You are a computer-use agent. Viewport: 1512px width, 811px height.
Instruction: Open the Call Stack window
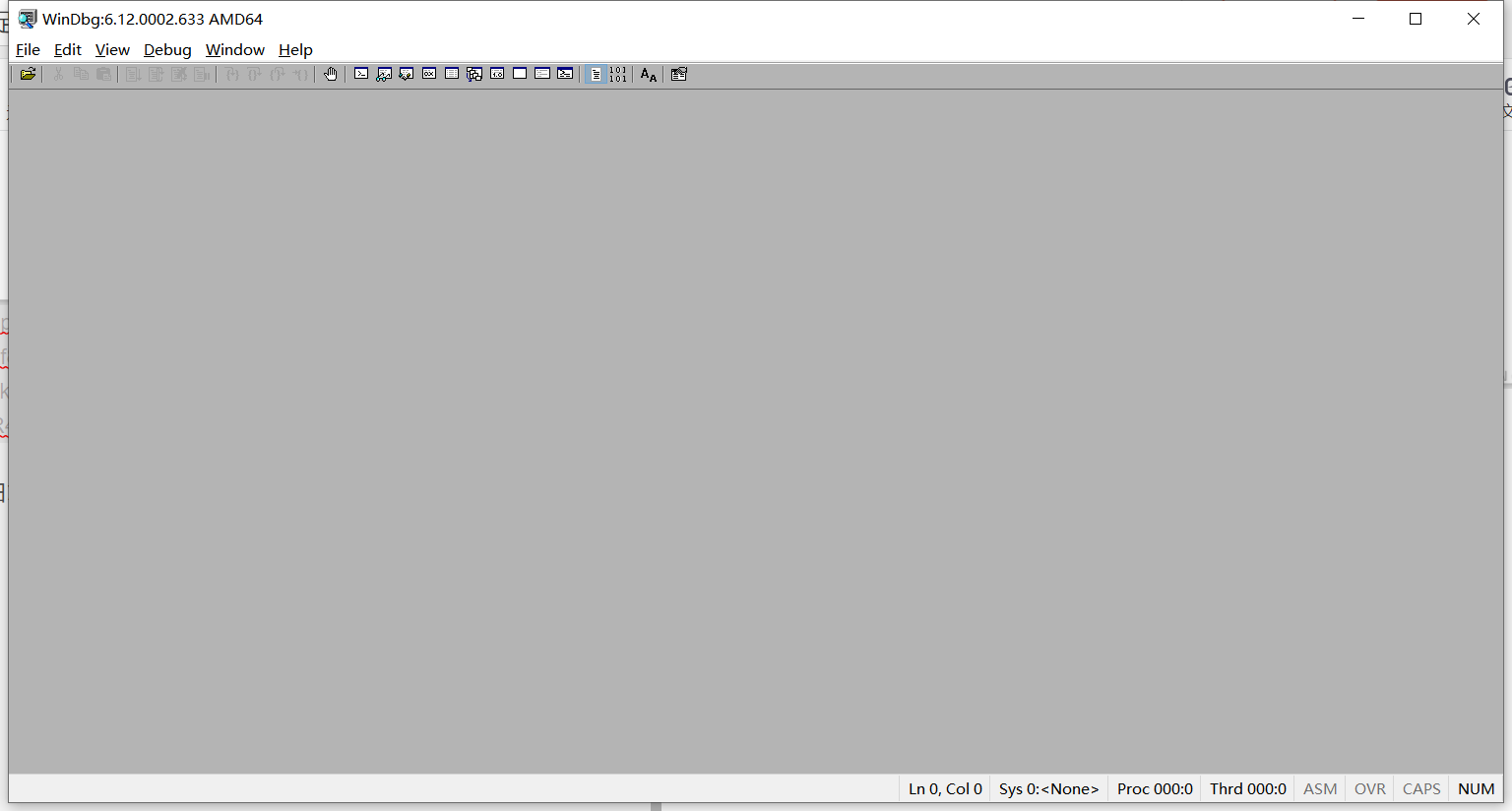tap(473, 73)
